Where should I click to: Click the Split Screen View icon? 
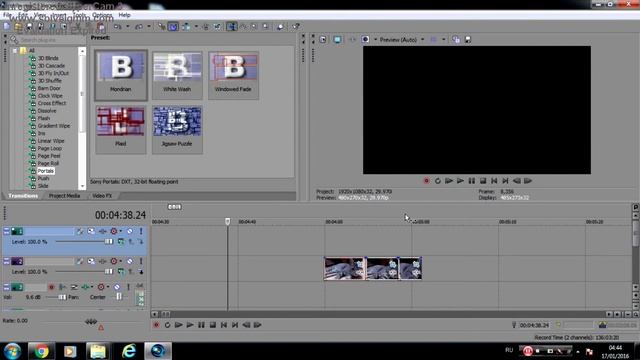click(365, 40)
